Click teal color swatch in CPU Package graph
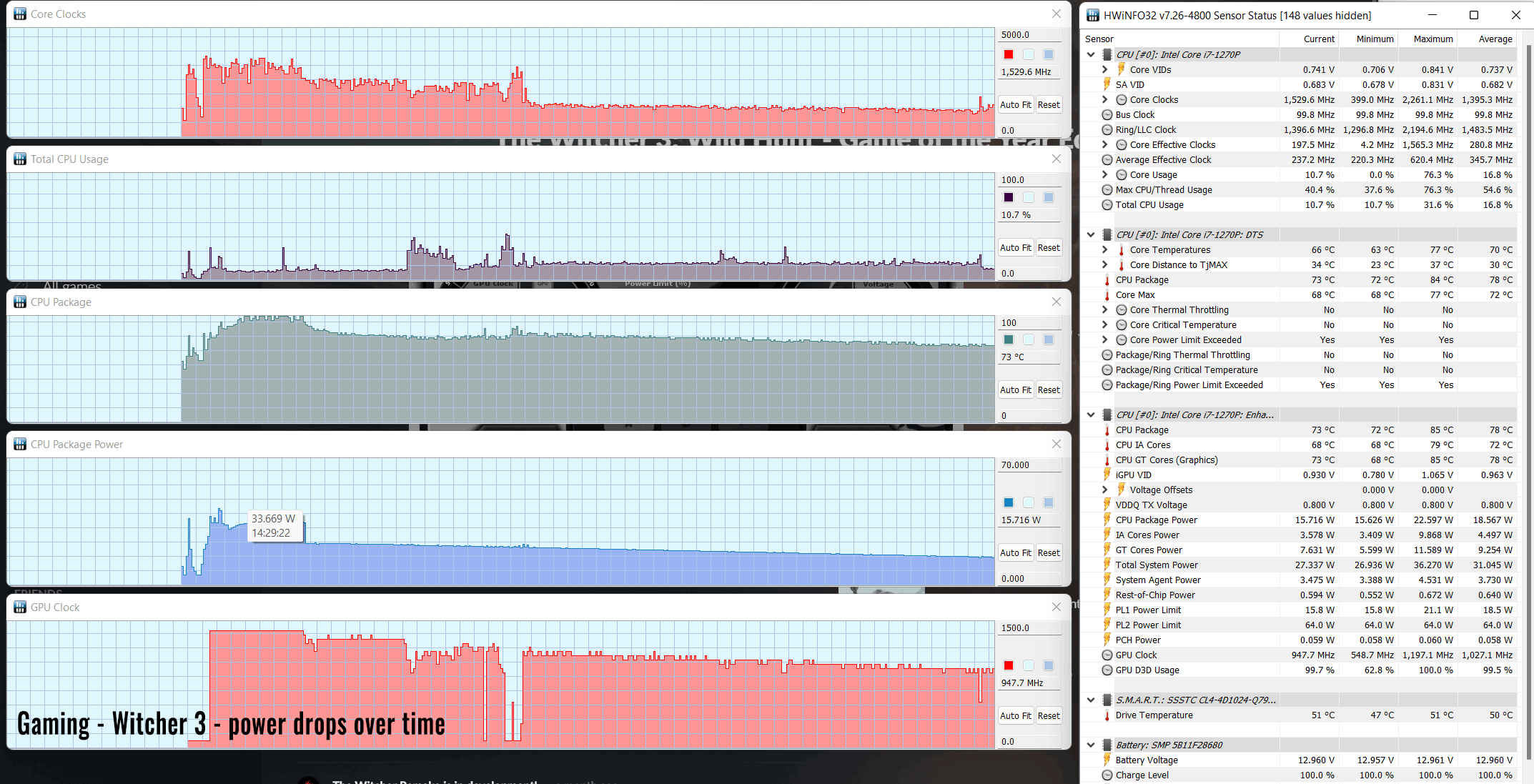 click(1009, 339)
